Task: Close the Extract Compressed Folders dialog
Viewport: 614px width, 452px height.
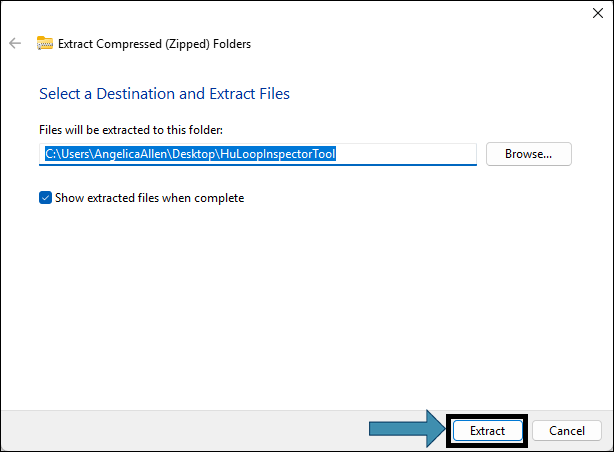Action: (x=598, y=13)
